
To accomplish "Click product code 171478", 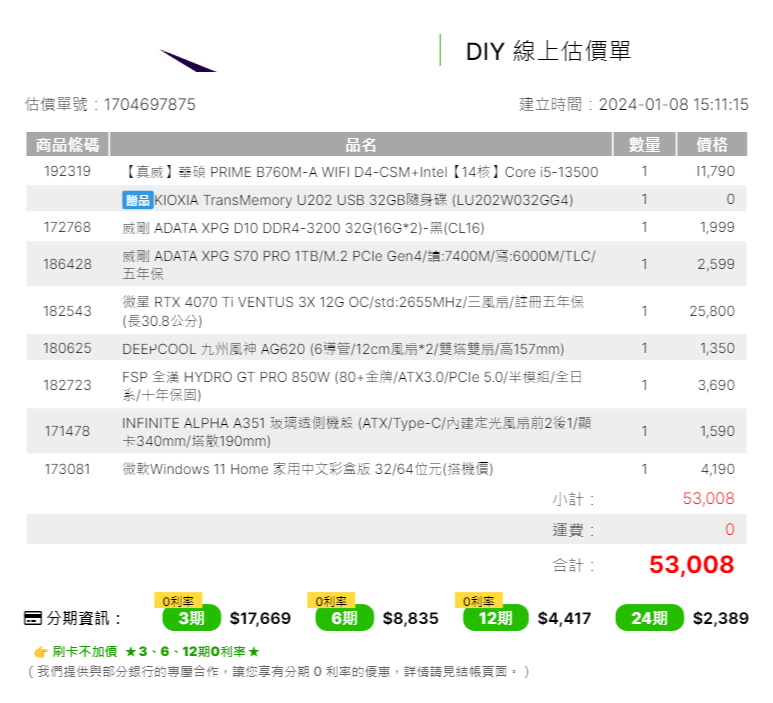I will click(x=68, y=431).
